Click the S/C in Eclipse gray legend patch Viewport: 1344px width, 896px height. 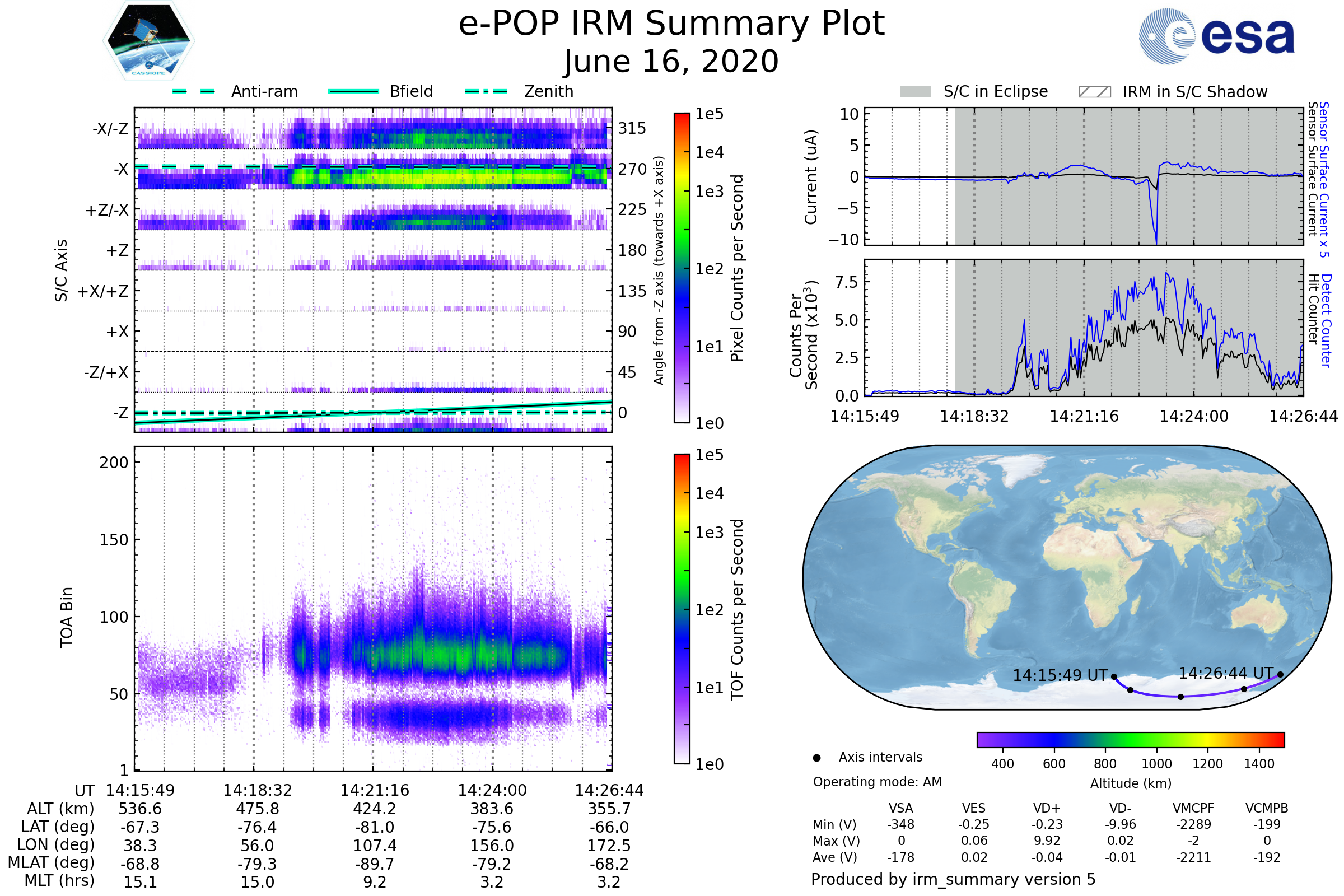point(915,92)
